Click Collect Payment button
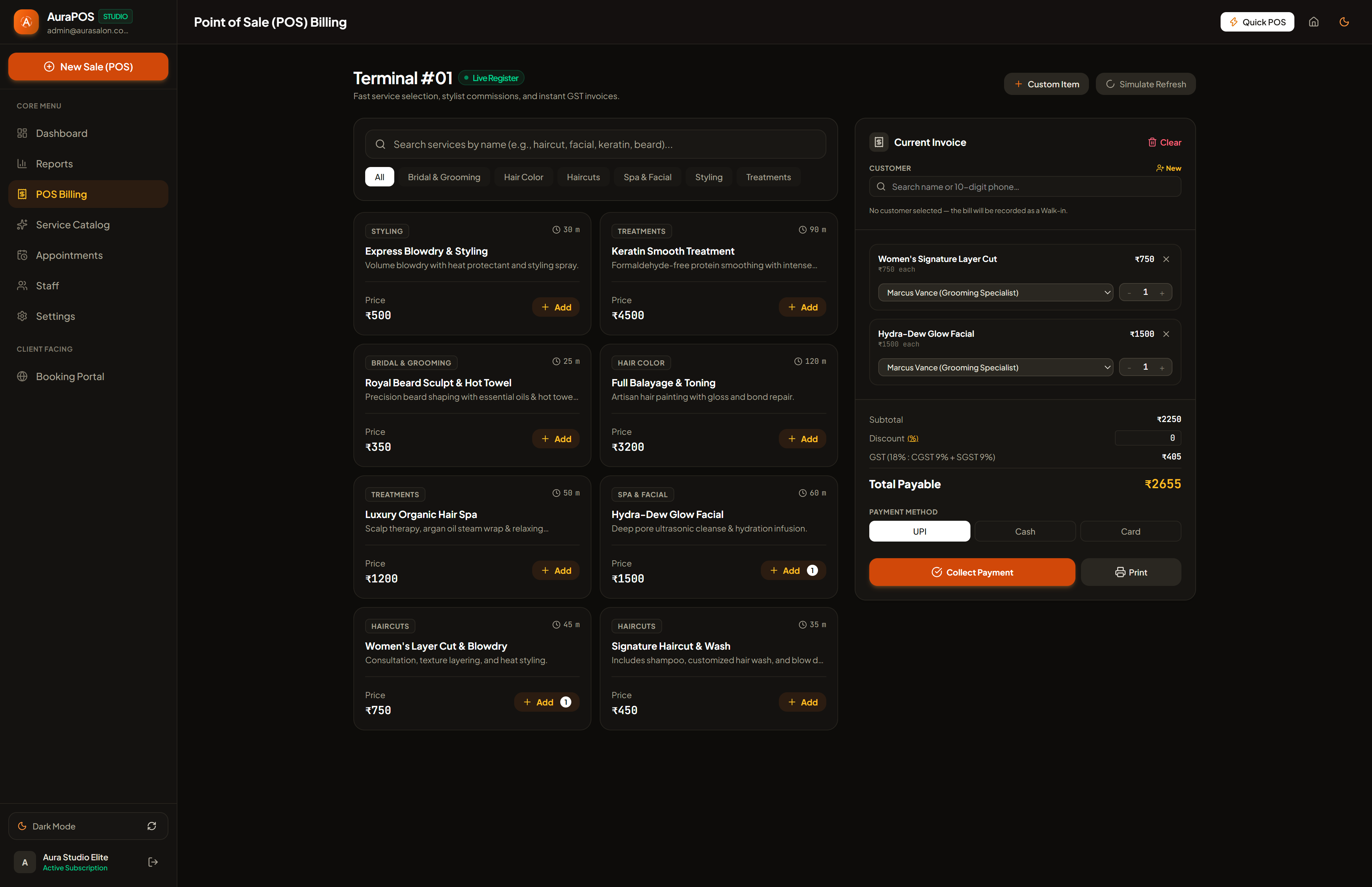Viewport: 1372px width, 887px height. click(x=972, y=572)
